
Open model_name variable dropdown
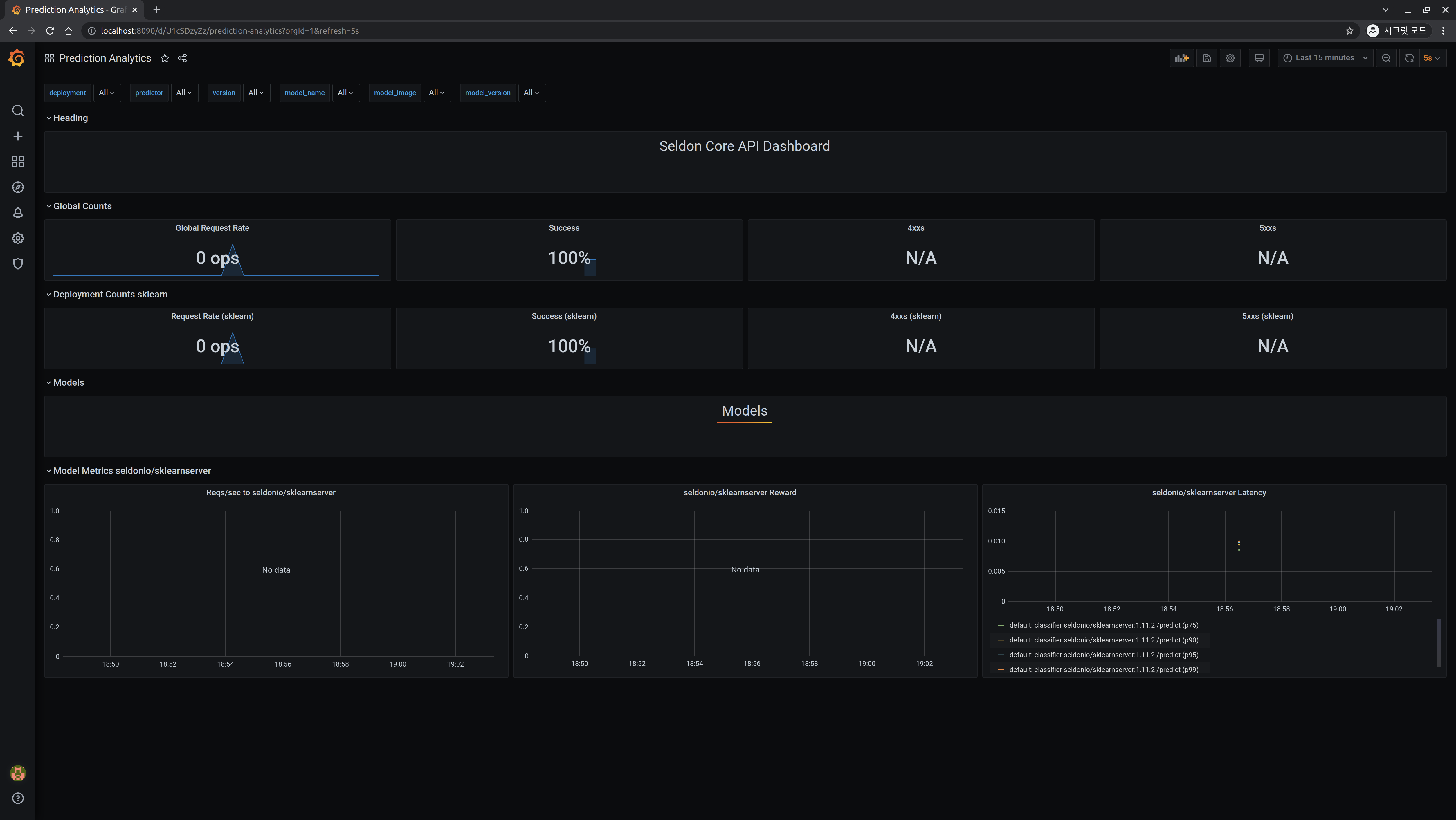click(345, 93)
